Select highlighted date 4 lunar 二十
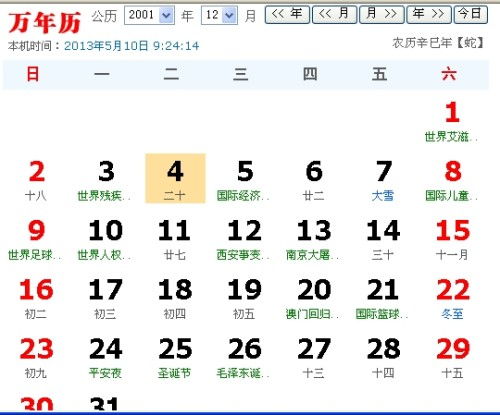This screenshot has width=500, height=415. [175, 178]
